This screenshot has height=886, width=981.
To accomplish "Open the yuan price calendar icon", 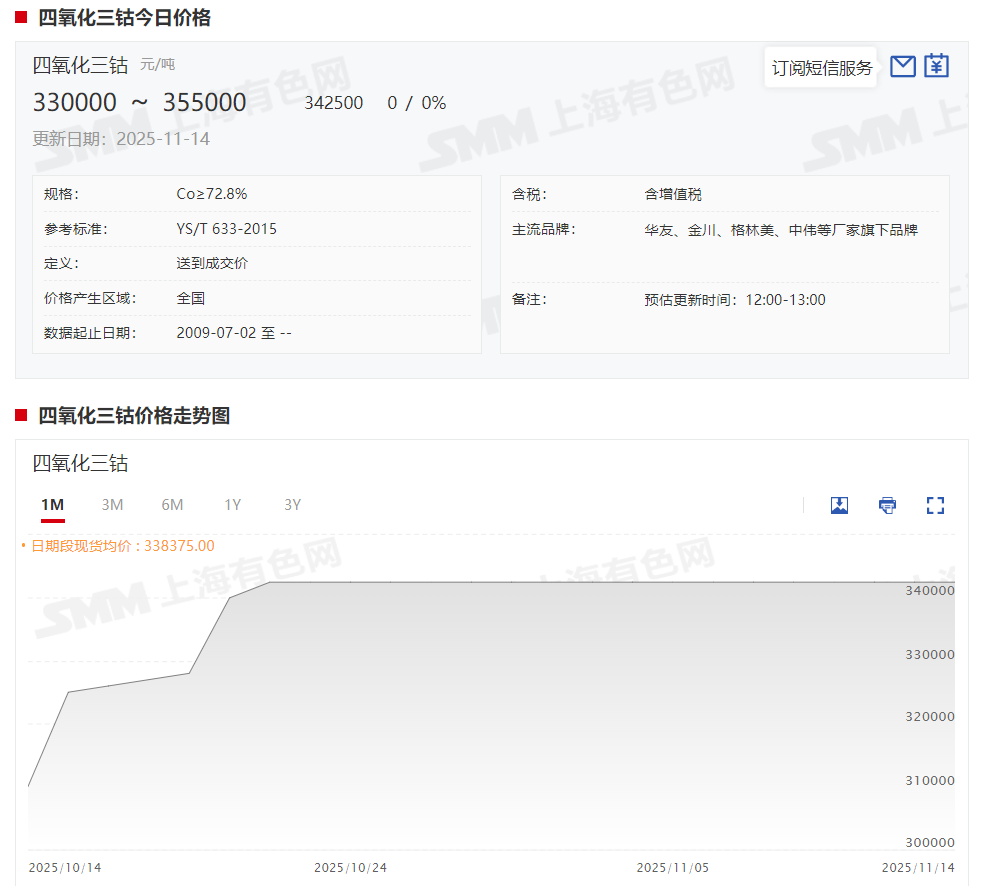I will coord(936,67).
